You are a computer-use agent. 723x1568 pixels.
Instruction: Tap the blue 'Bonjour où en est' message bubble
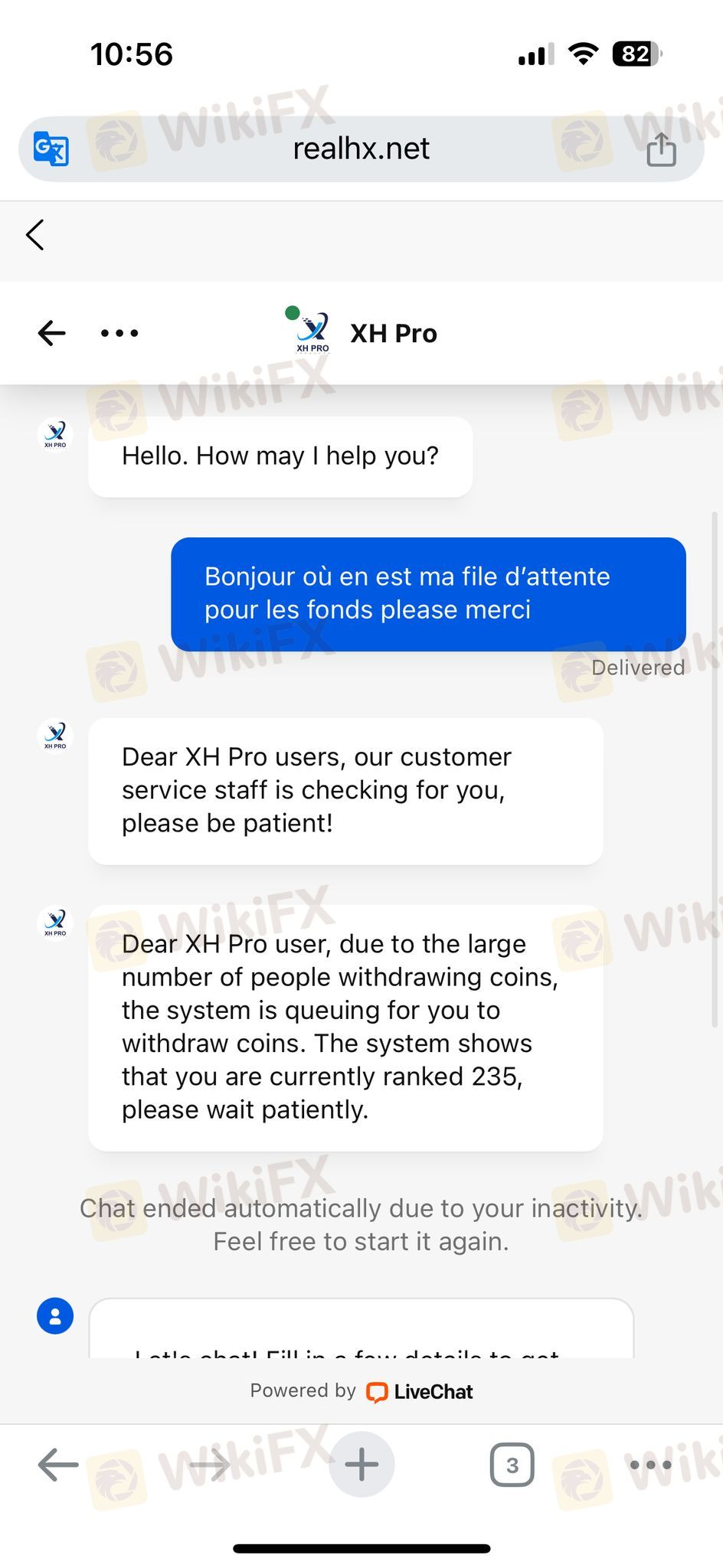click(428, 594)
